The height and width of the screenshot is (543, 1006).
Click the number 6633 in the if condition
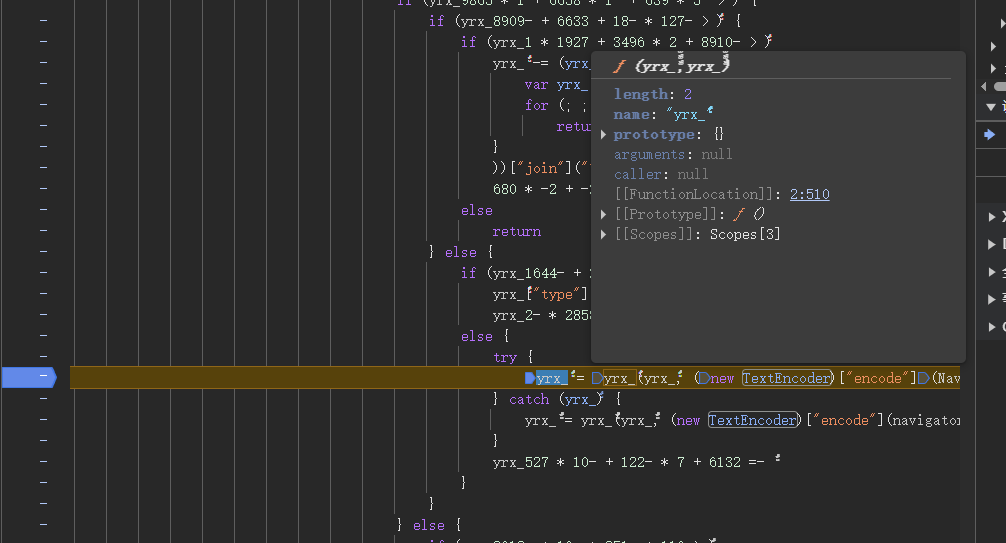(x=573, y=21)
